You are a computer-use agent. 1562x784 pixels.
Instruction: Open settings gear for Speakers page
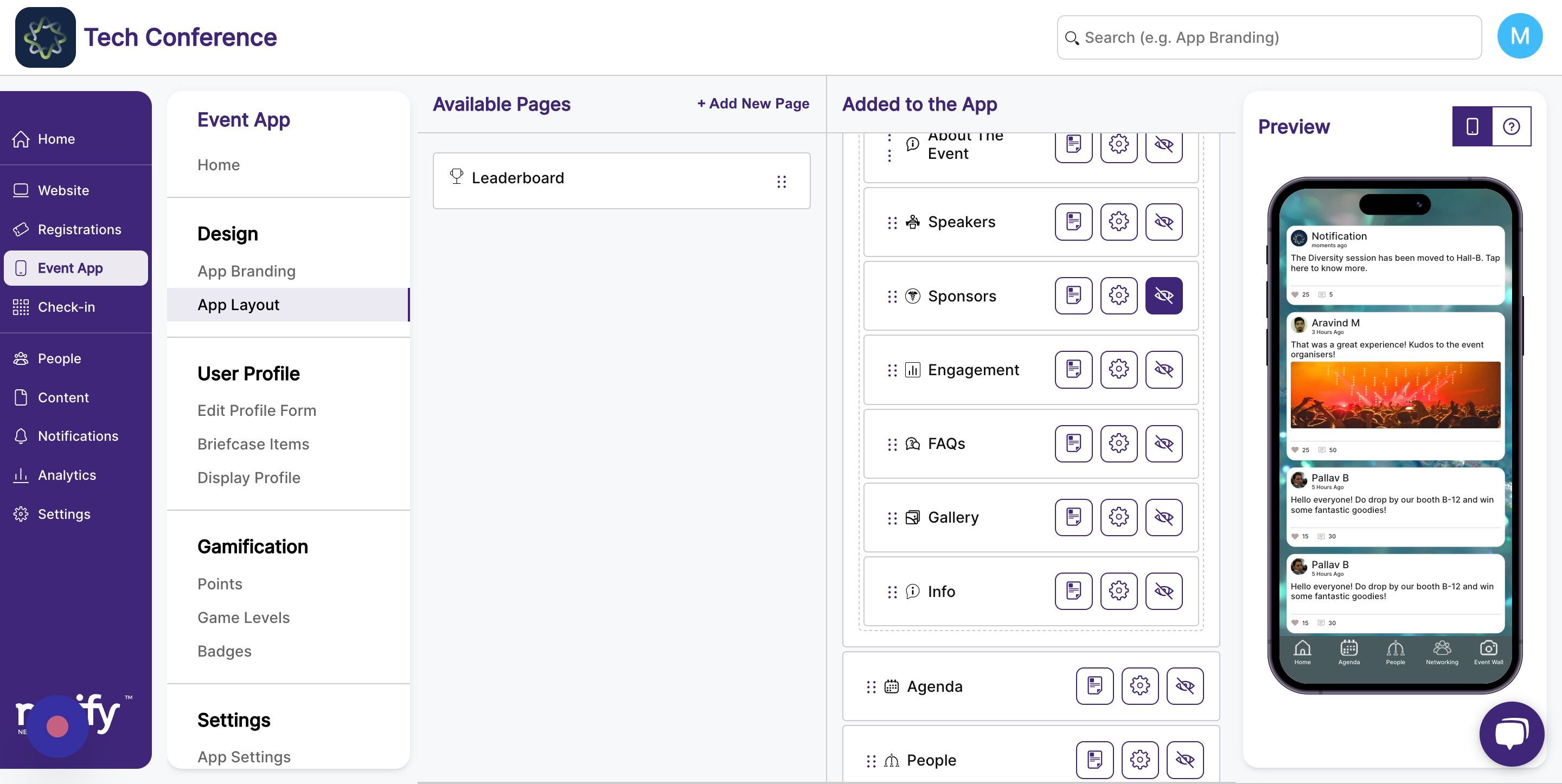(1118, 222)
